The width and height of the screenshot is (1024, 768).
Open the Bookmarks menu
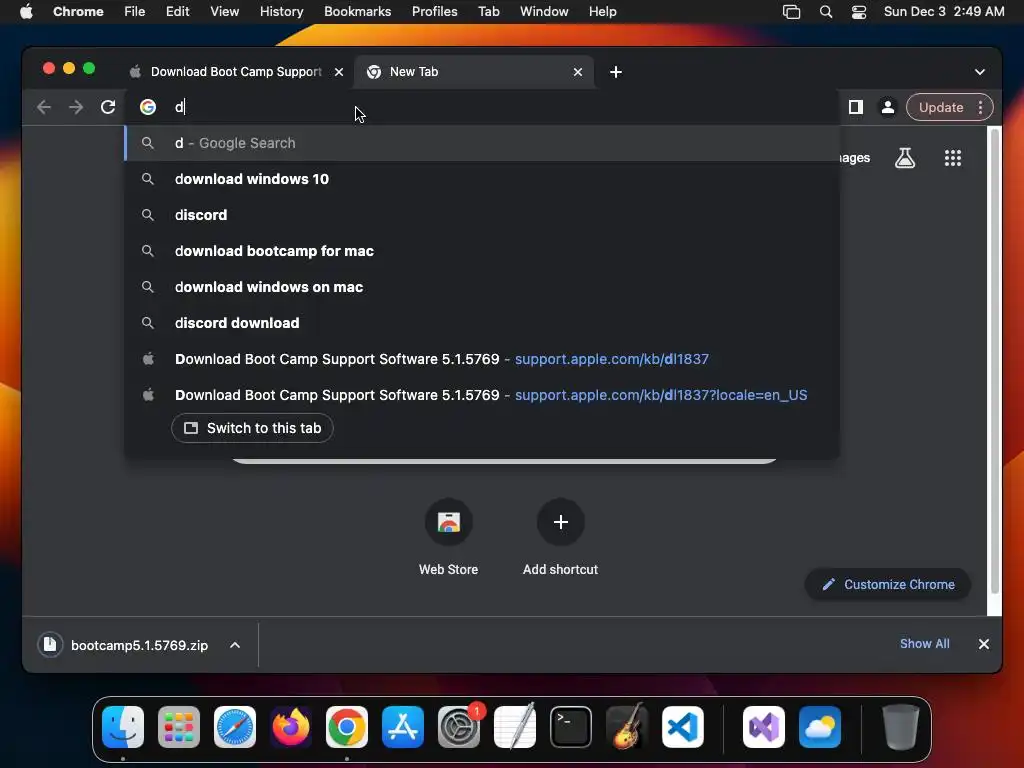[x=357, y=12]
